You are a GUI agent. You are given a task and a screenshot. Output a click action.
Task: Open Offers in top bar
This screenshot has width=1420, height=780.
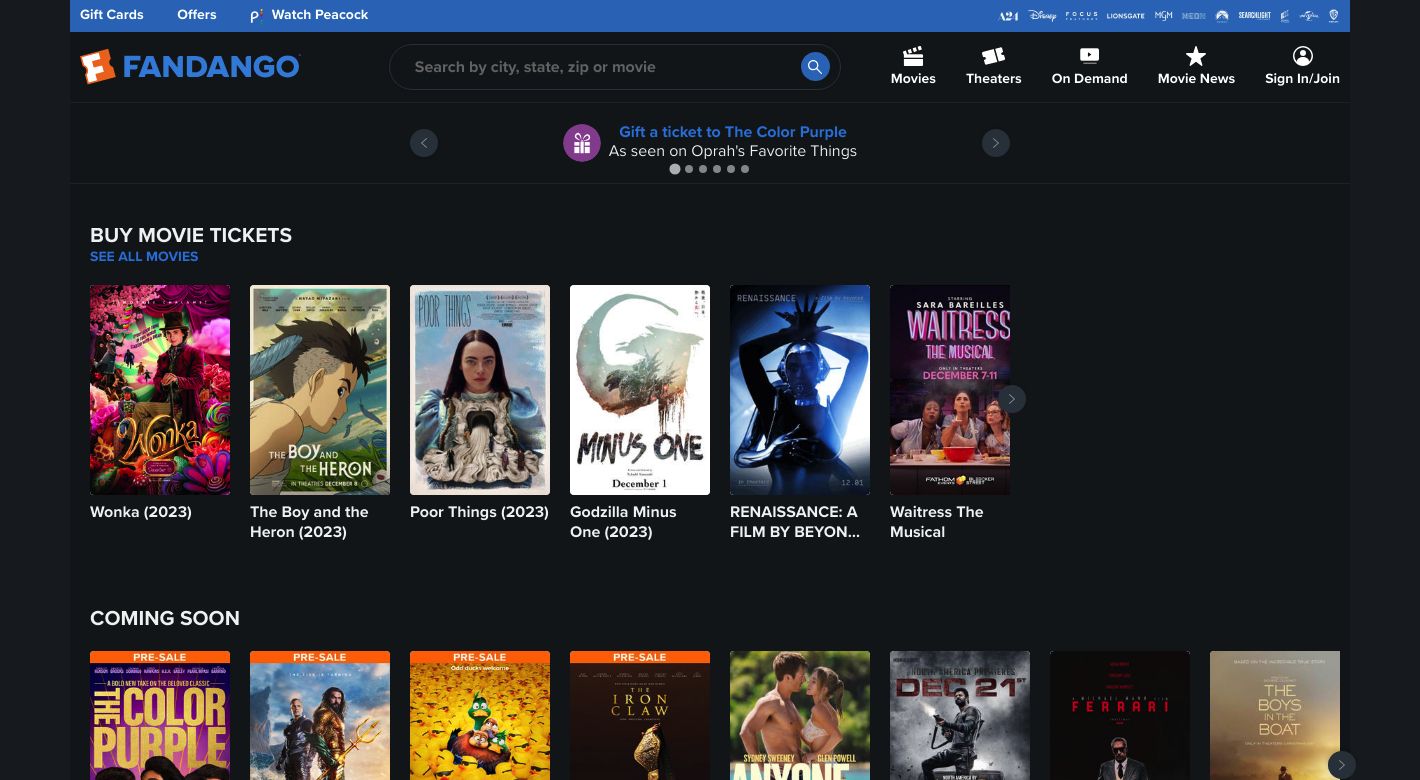point(197,15)
